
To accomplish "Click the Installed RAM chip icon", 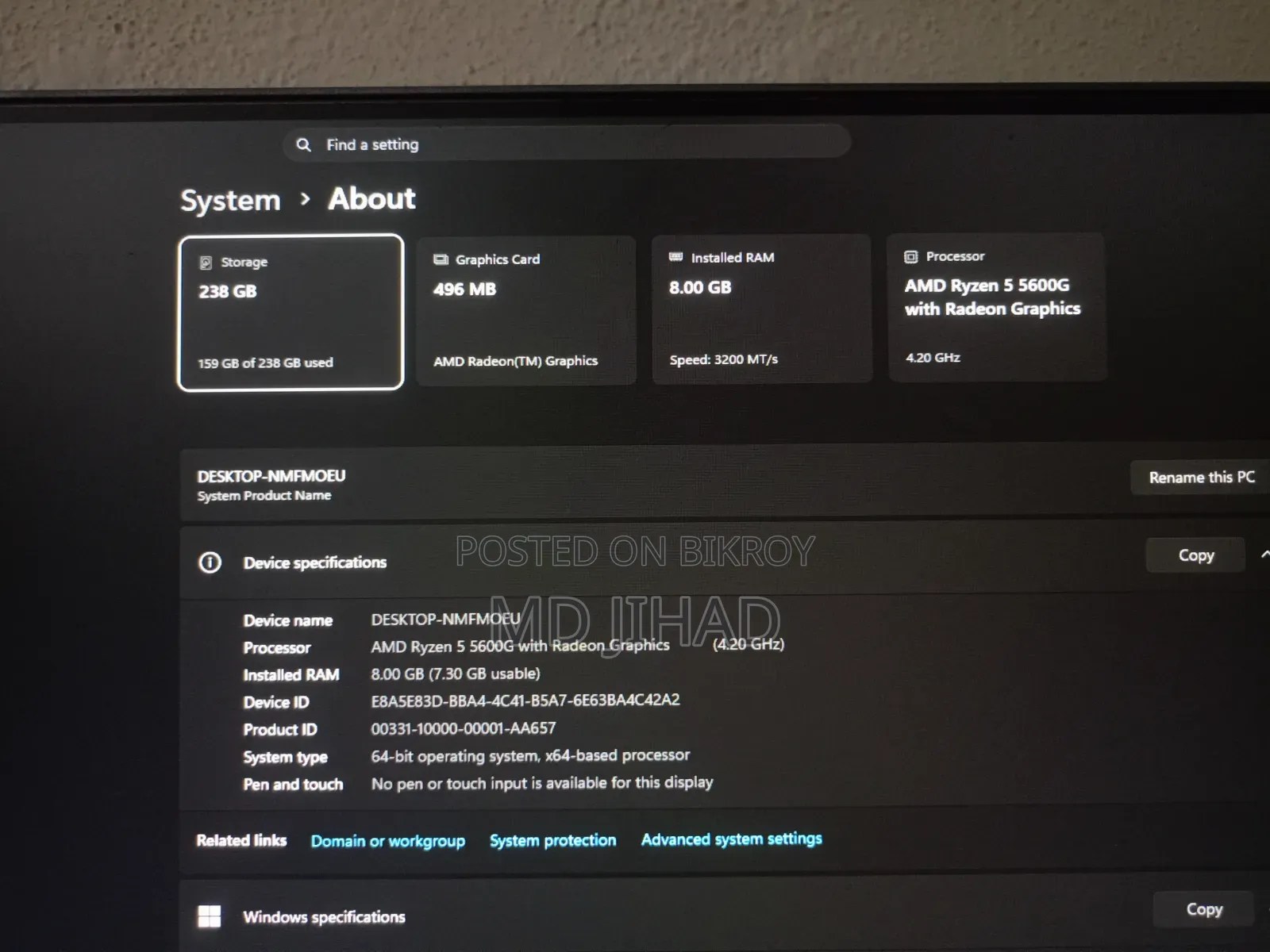I will pyautogui.click(x=675, y=257).
